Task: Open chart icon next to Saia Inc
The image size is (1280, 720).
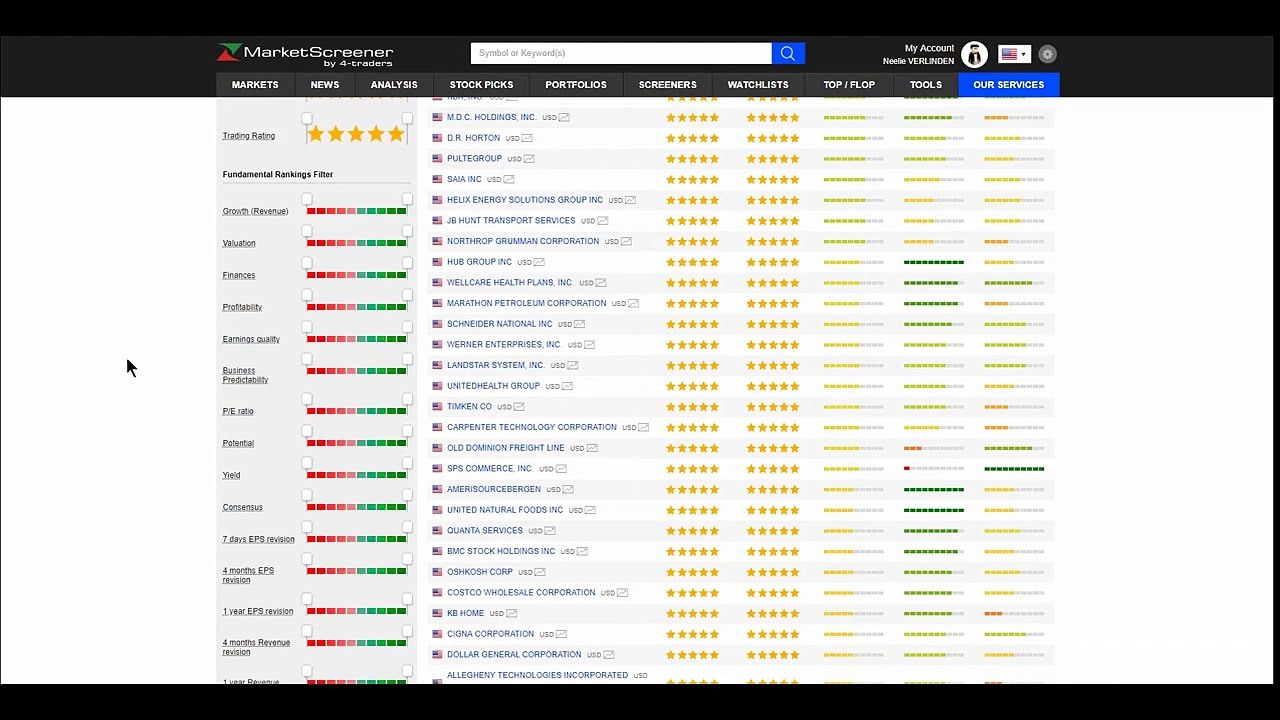Action: pos(509,180)
